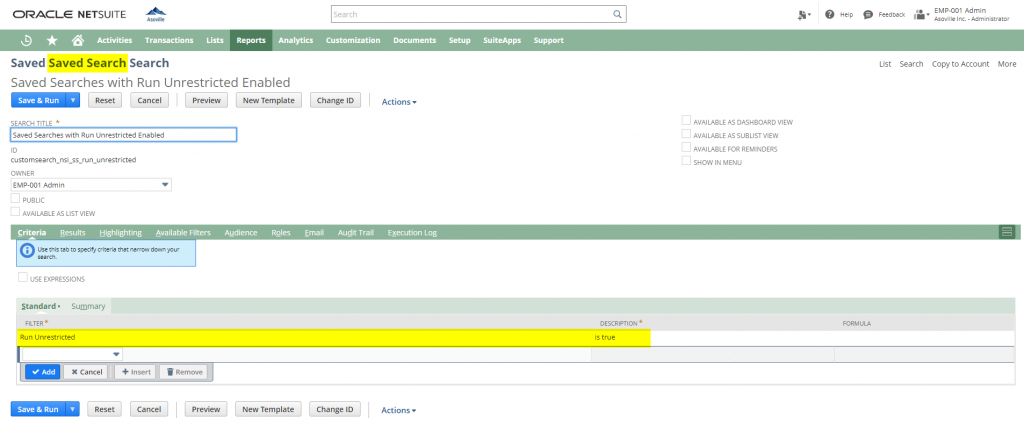The height and width of the screenshot is (425, 1024).
Task: Open the new filter field dropdown
Action: pyautogui.click(x=117, y=354)
